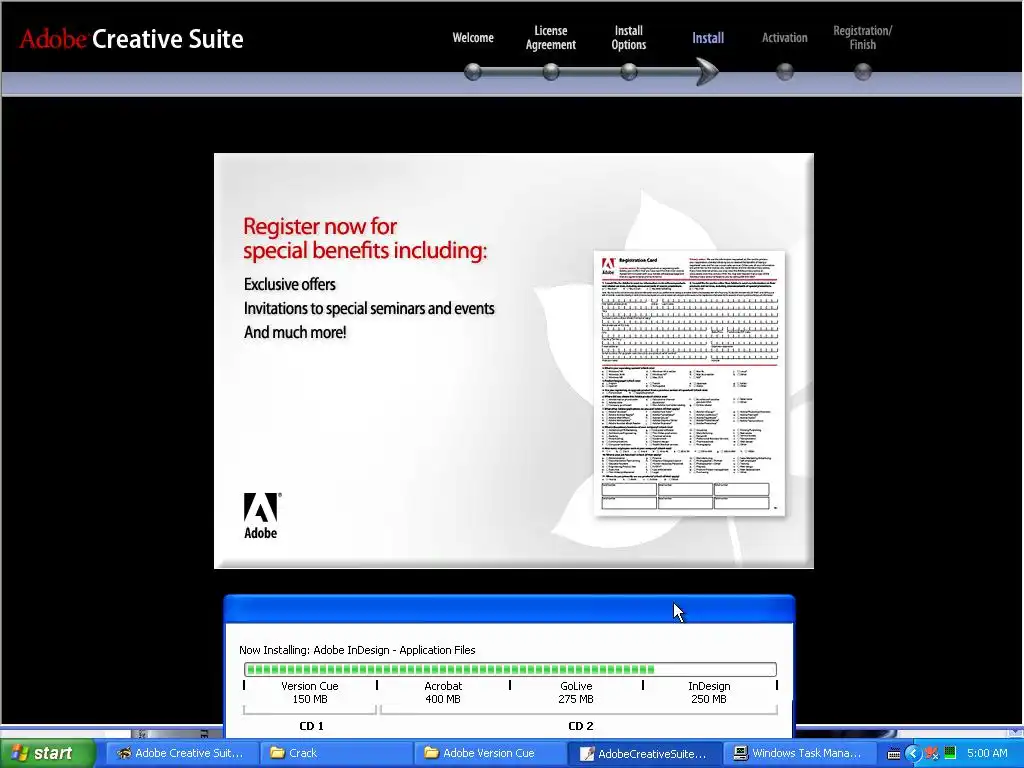Select the AdobeCreativeSuite... taskbar button
1024x768 pixels.
[x=645, y=754]
